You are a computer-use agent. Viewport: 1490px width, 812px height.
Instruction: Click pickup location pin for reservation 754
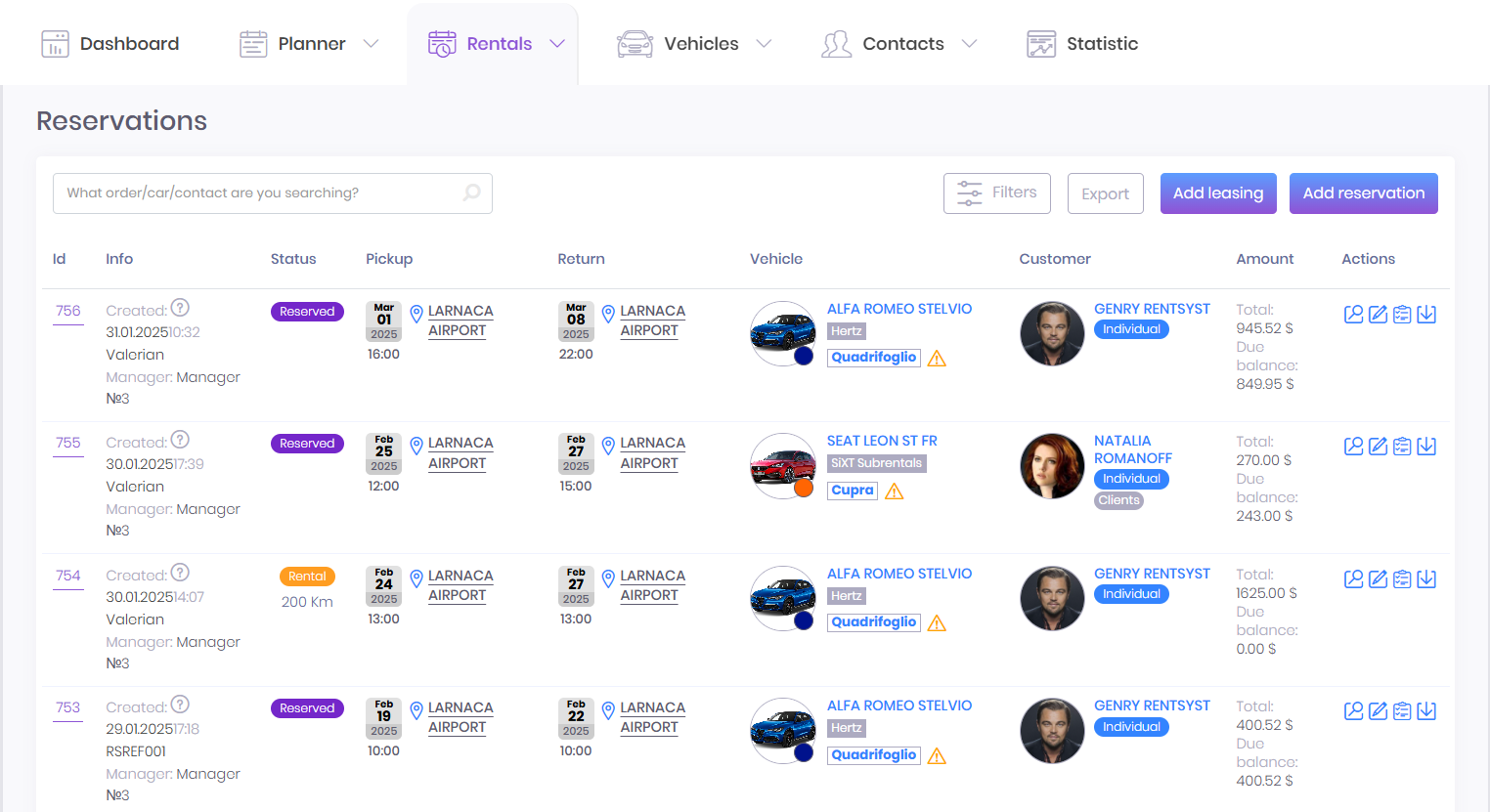pyautogui.click(x=416, y=578)
